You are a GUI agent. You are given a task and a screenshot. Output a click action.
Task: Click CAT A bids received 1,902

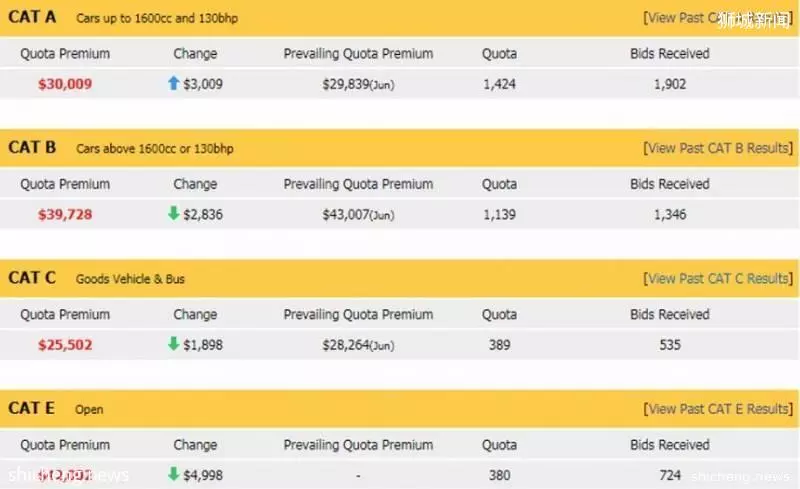[670, 84]
